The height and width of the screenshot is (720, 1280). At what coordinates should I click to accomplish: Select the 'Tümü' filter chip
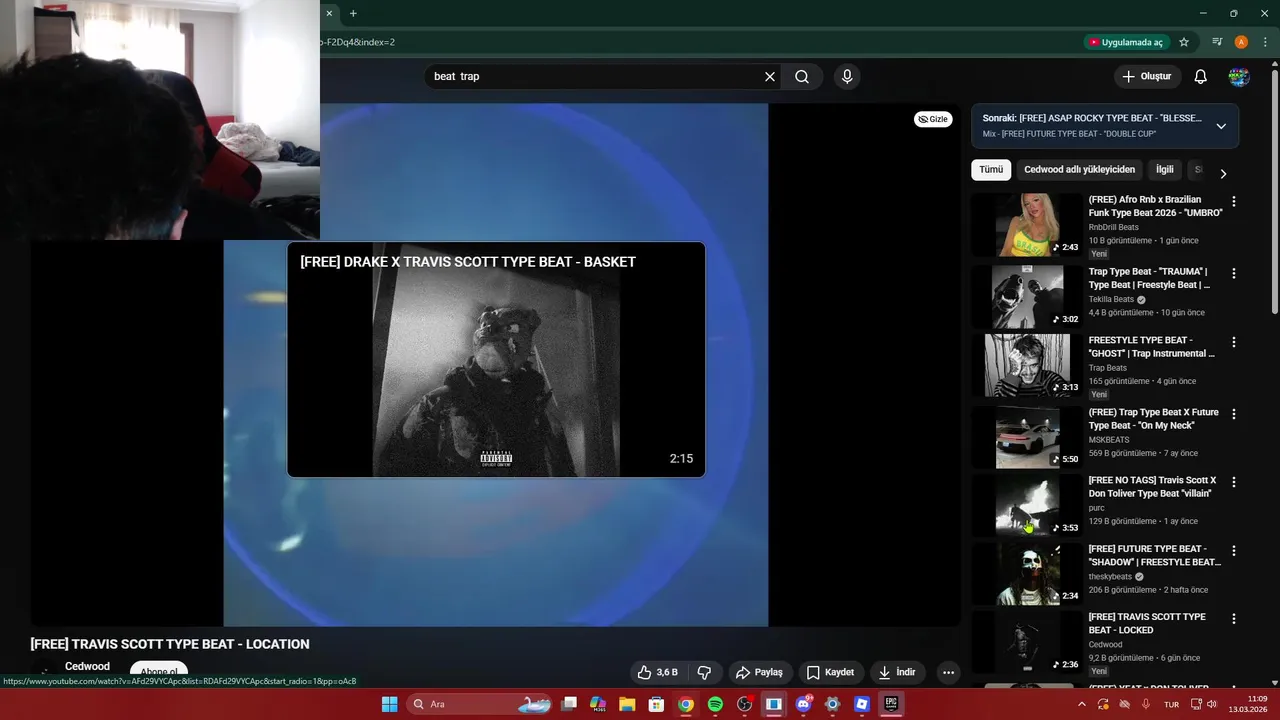click(991, 170)
